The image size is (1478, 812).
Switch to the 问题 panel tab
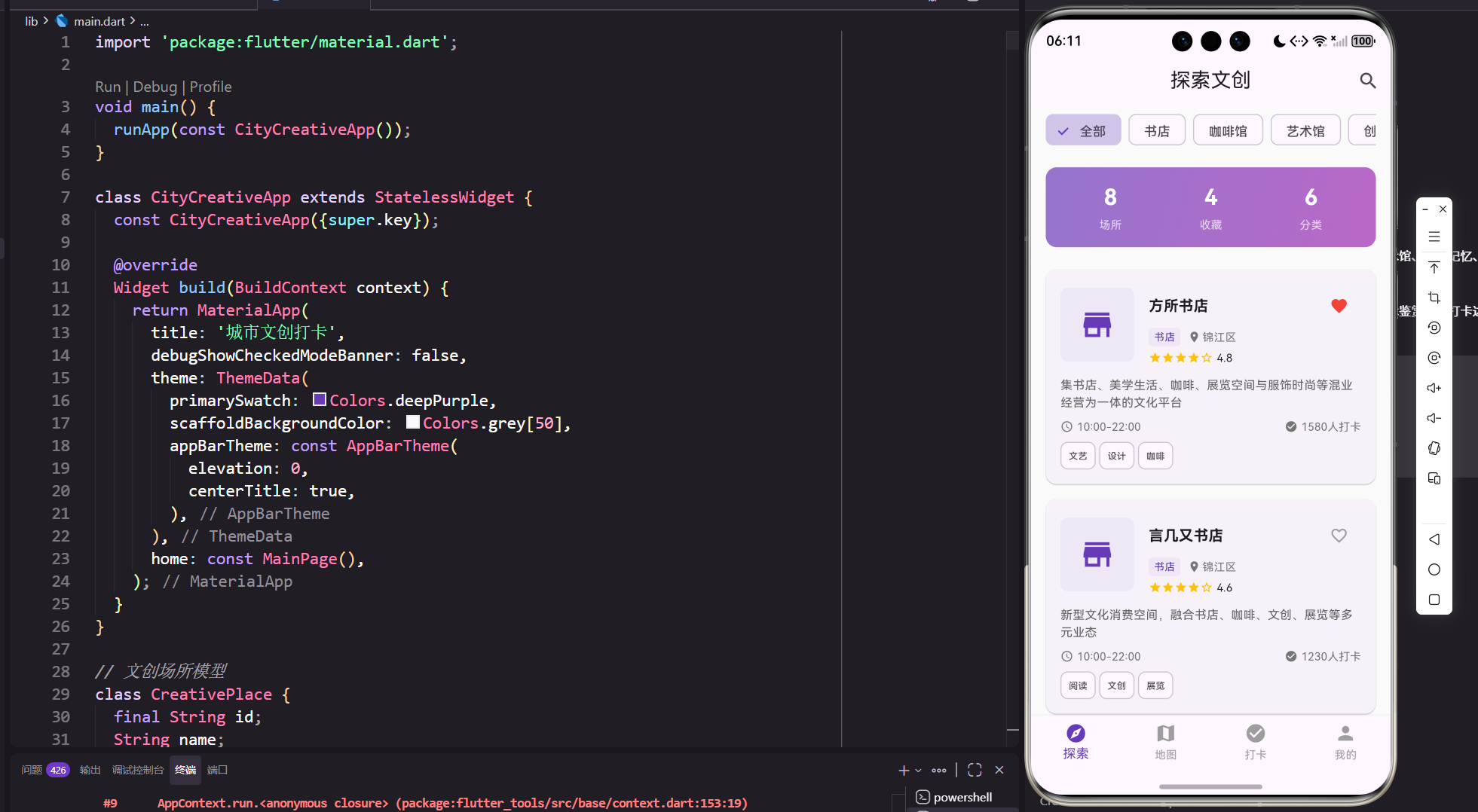[32, 770]
